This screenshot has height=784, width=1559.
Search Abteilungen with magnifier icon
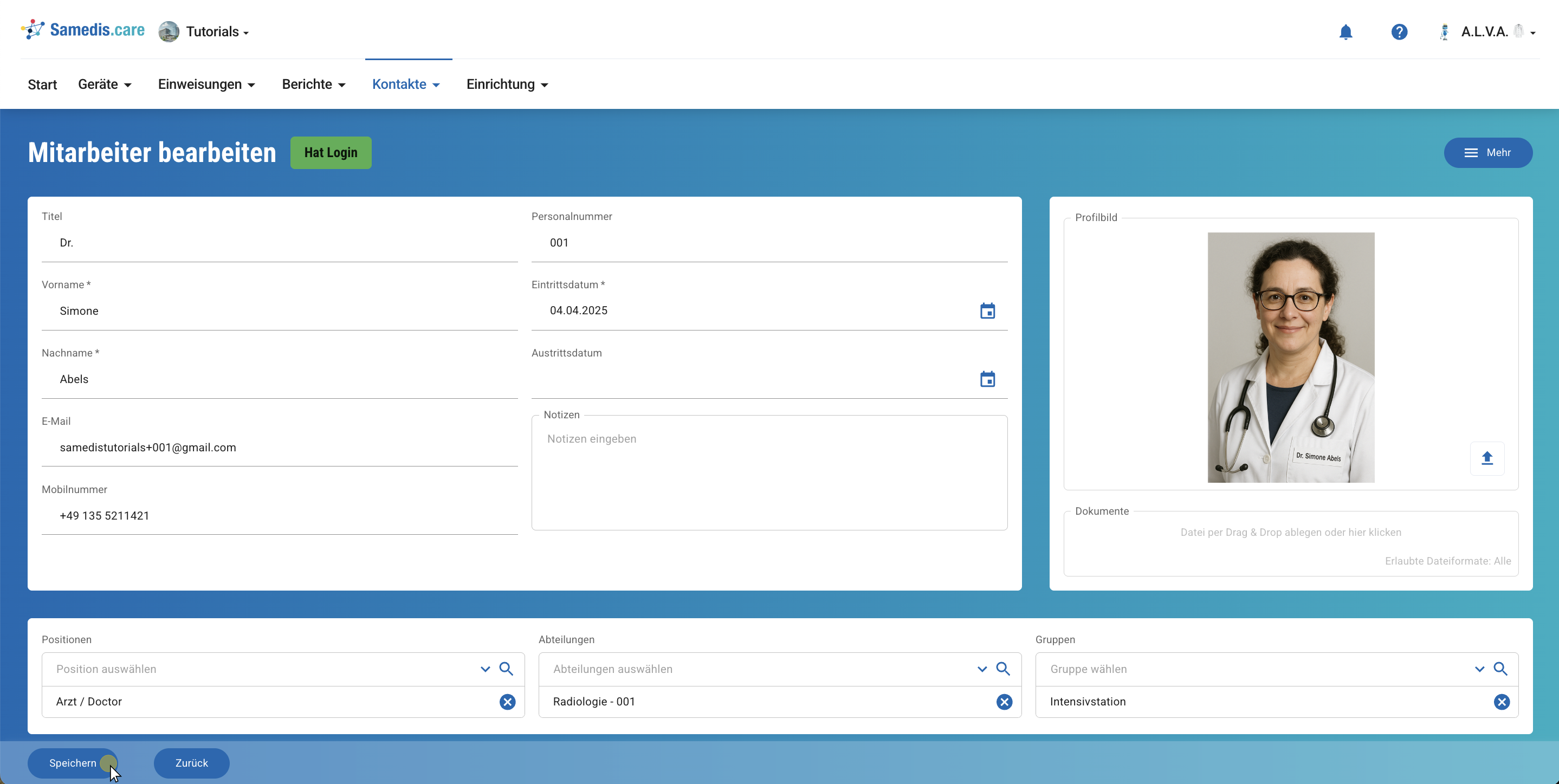[x=1003, y=669]
